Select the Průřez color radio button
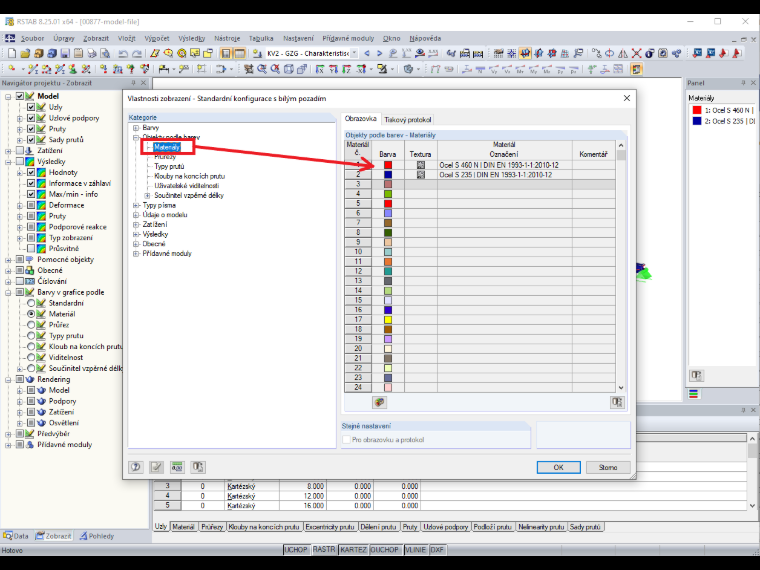Image resolution: width=760 pixels, height=570 pixels. point(31,325)
